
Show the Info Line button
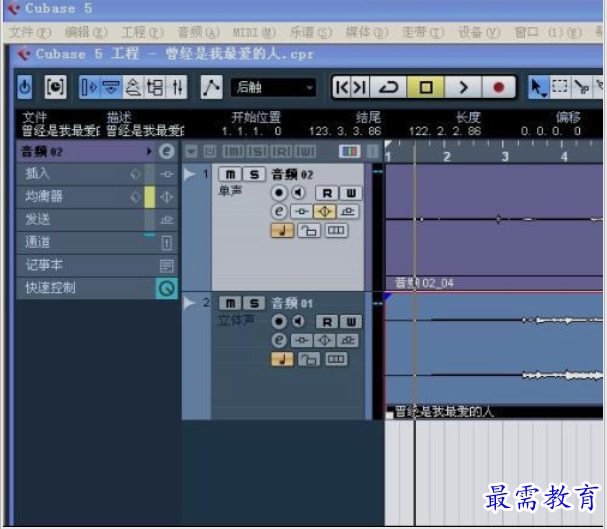click(111, 87)
